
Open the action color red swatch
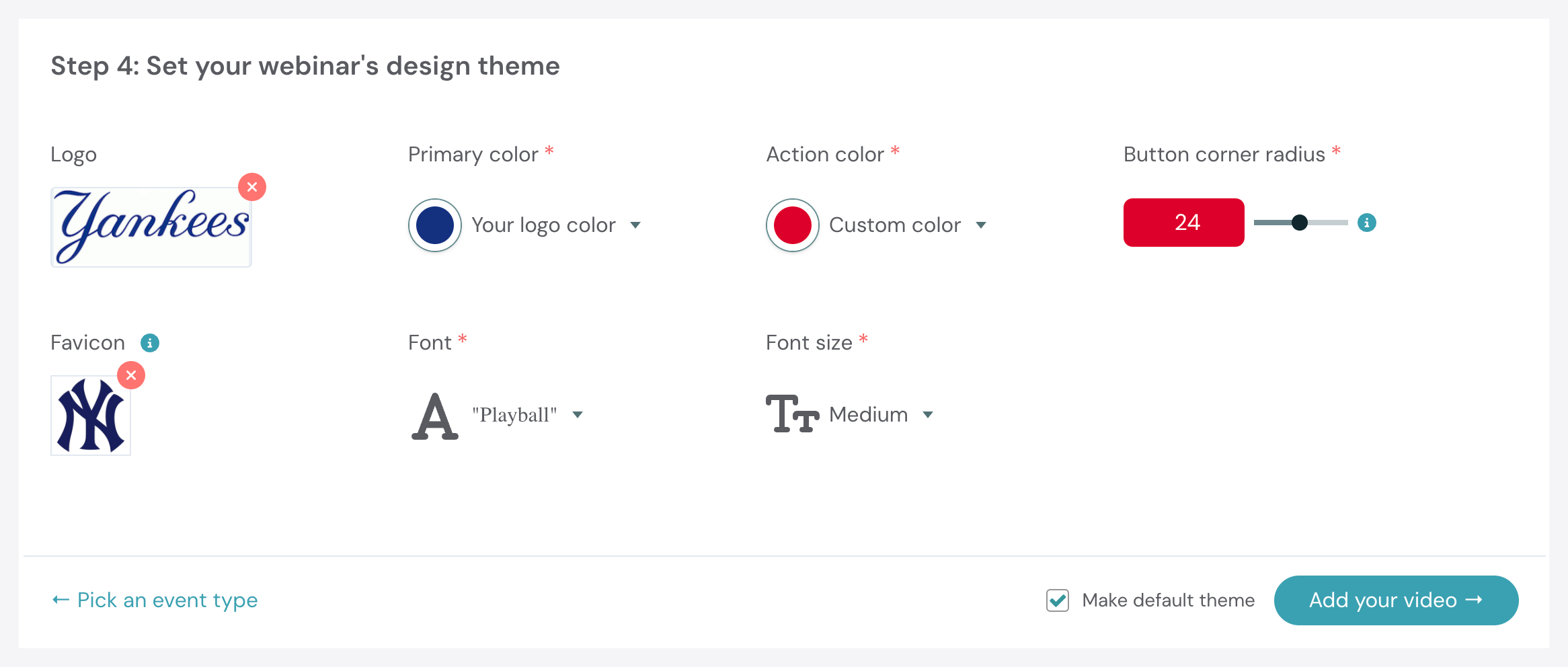coord(793,225)
